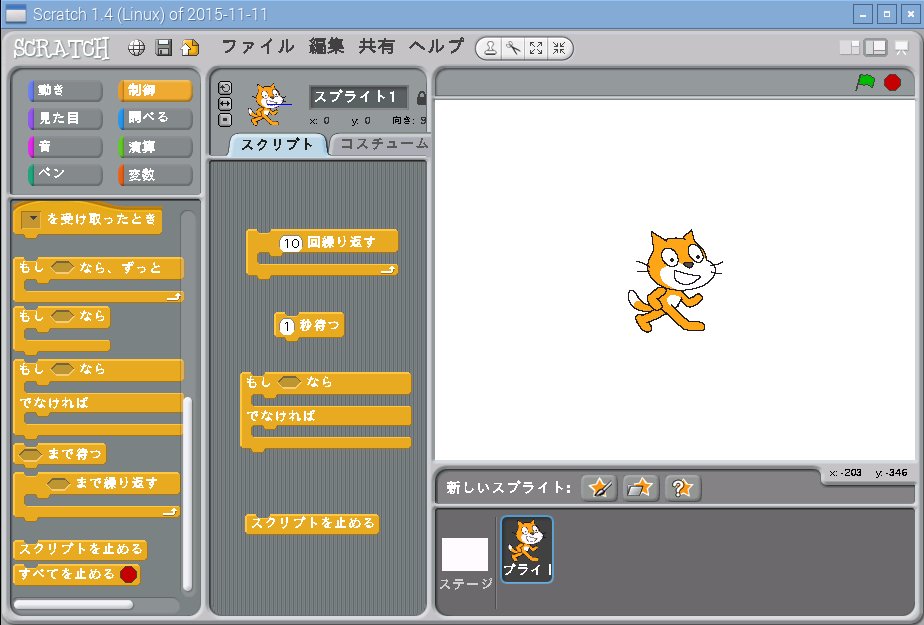Select the 演算 block category
The height and width of the screenshot is (625, 924).
coord(155,147)
